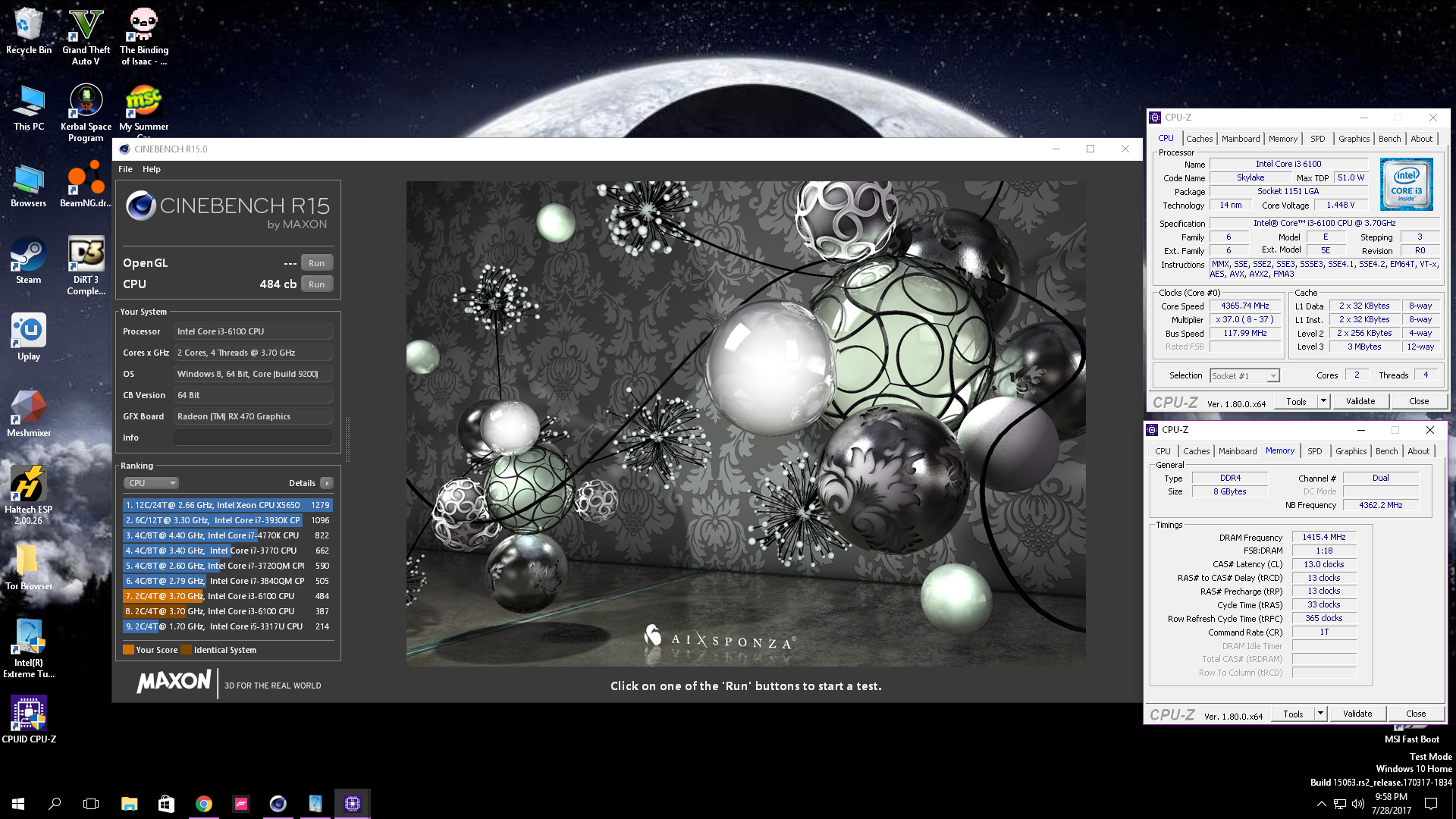Open the Cinebench ranking CPU dropdown
Viewport: 1456px width, 819px height.
point(152,483)
